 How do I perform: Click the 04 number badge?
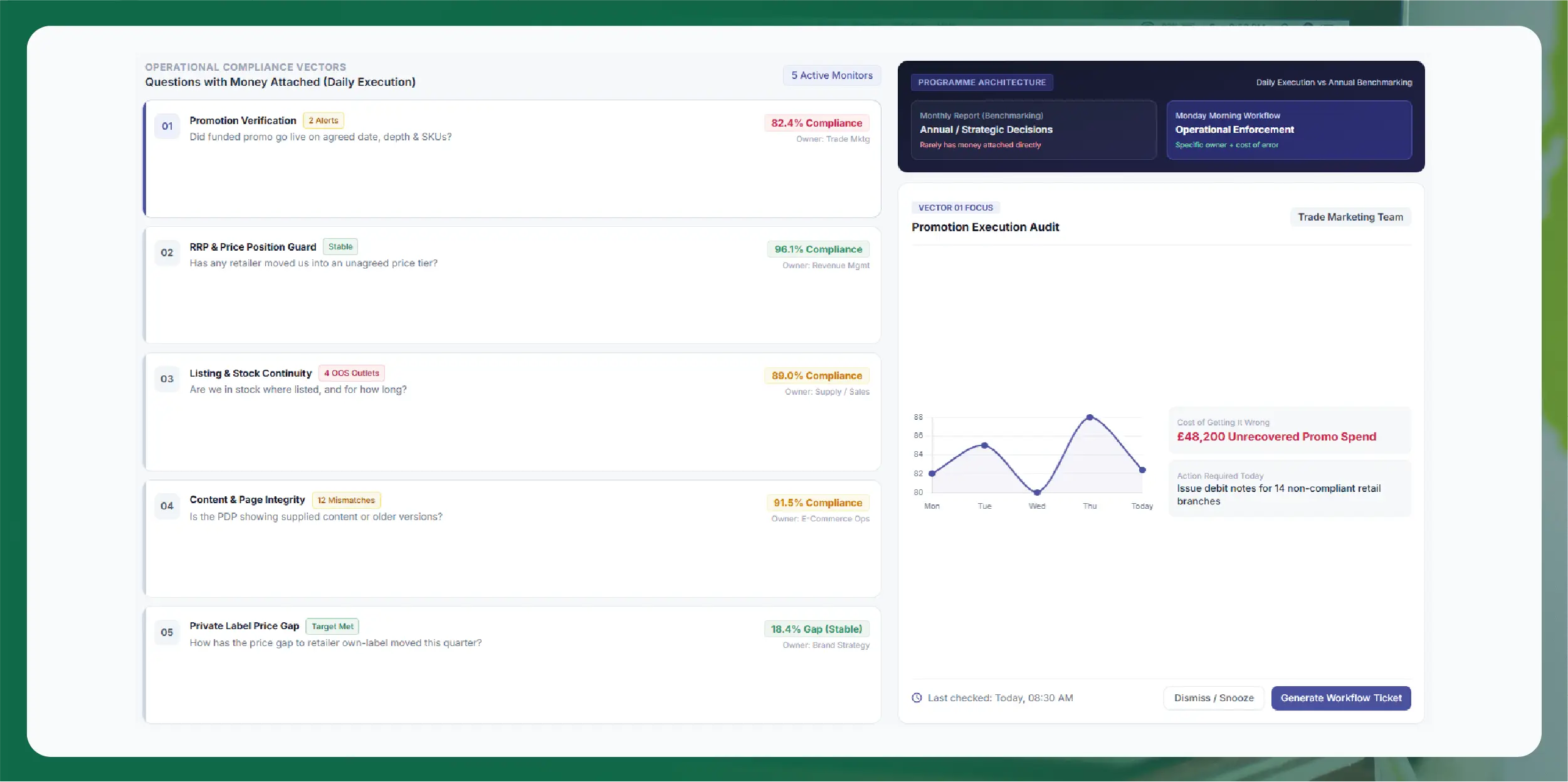click(x=167, y=506)
